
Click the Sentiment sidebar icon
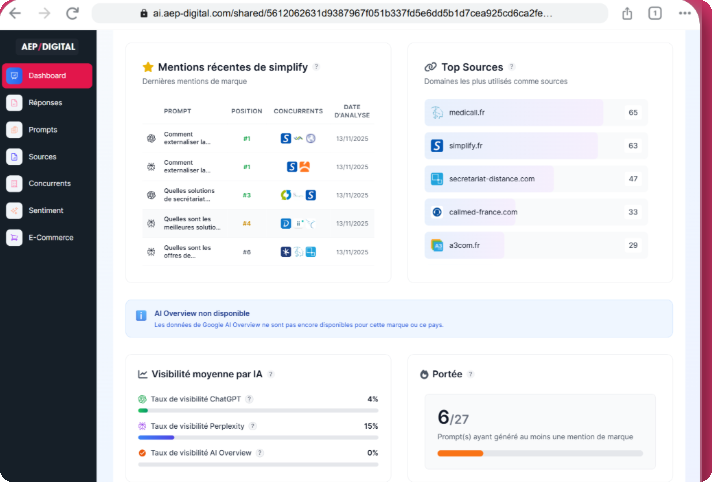click(14, 210)
